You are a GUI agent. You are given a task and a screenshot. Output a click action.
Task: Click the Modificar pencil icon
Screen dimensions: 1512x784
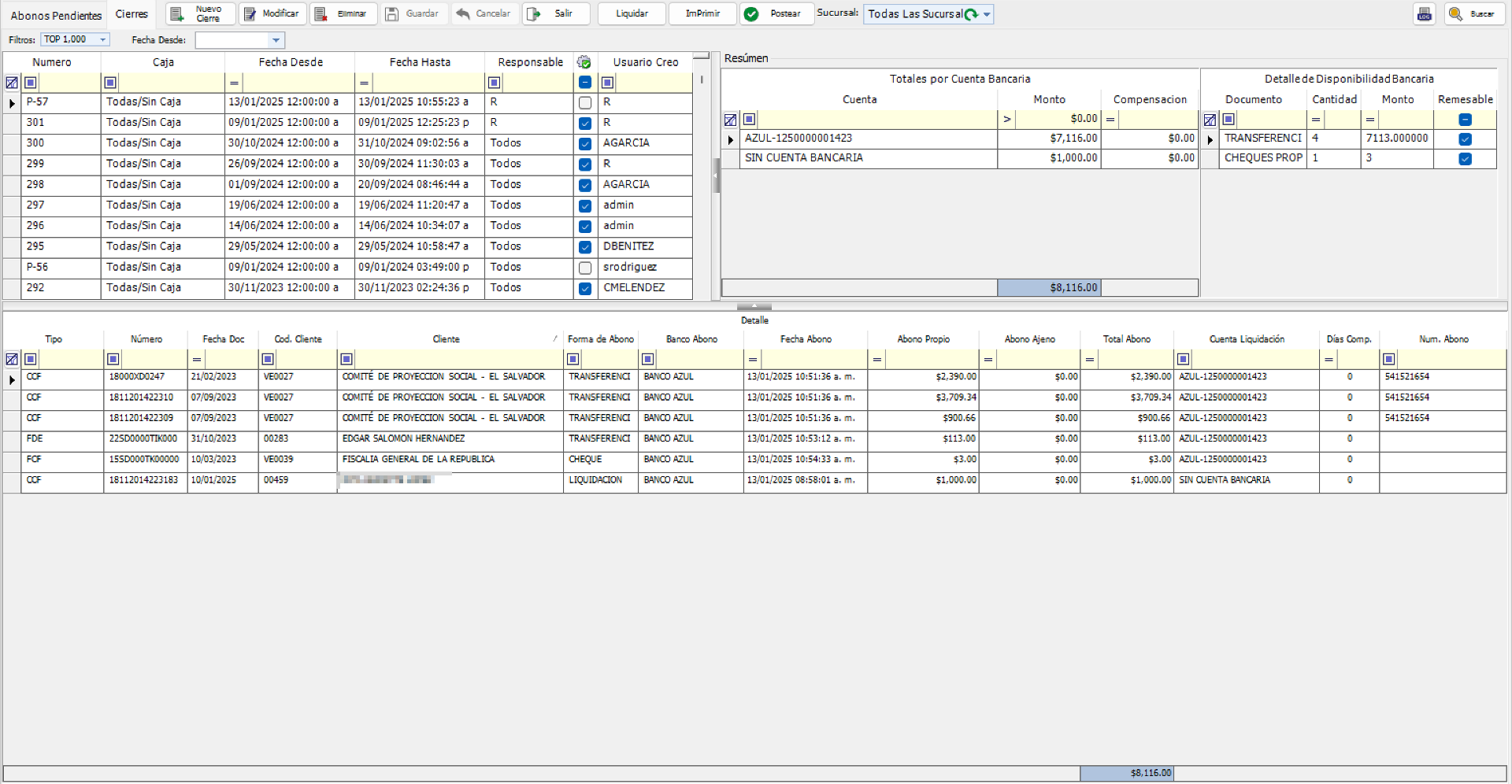pyautogui.click(x=250, y=14)
